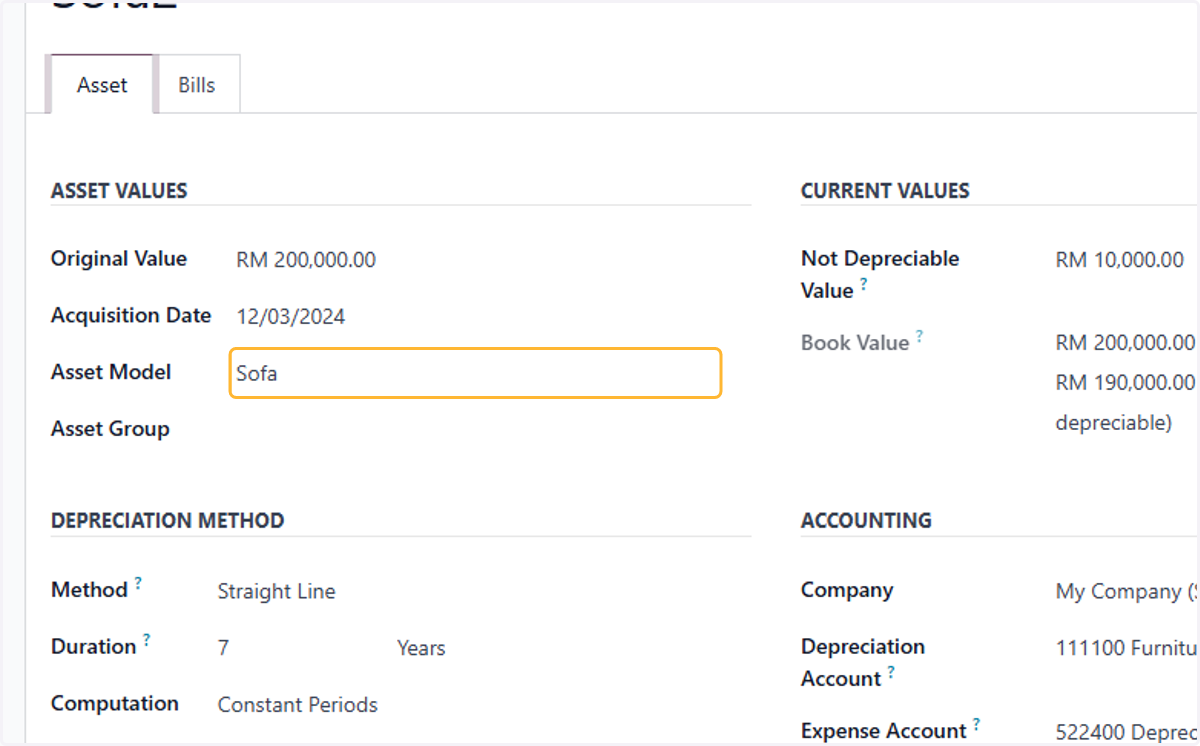Click the DEPRECIATION METHOD section heading

pos(168,521)
